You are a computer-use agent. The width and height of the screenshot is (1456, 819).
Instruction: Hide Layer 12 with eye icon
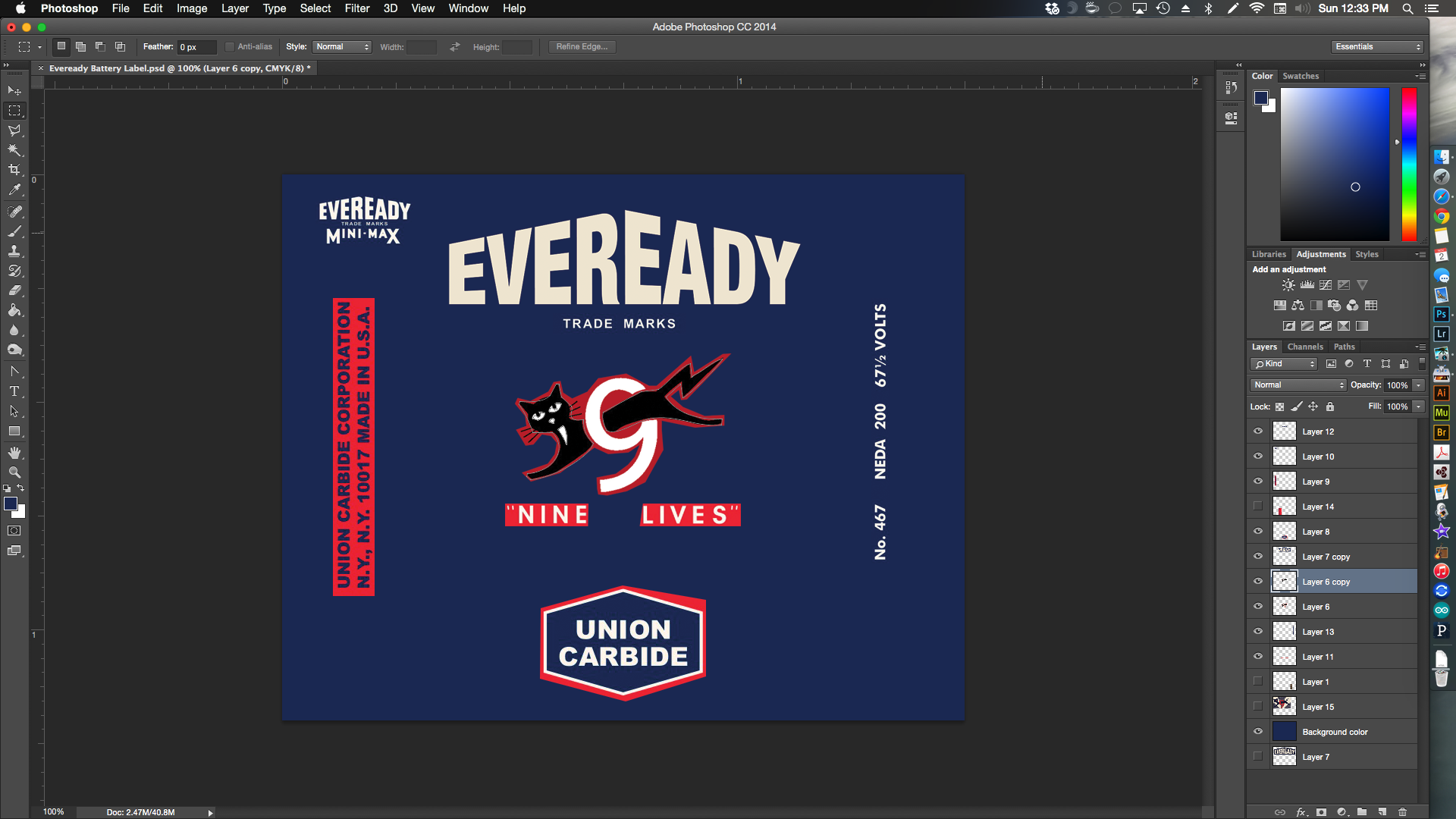[1258, 431]
